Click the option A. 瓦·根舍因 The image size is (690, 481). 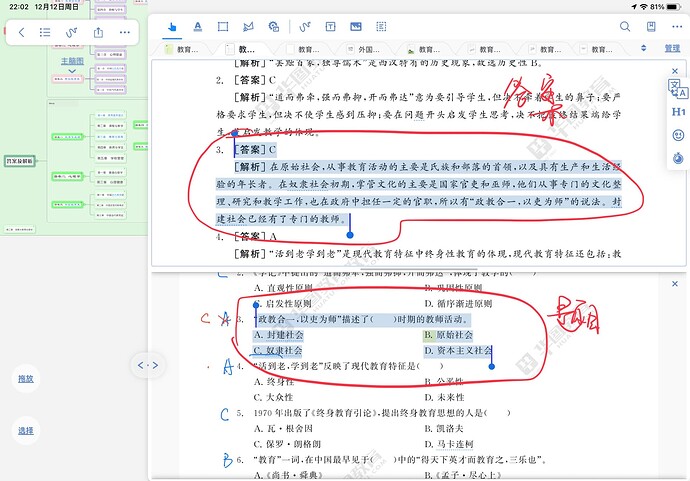[x=283, y=429]
